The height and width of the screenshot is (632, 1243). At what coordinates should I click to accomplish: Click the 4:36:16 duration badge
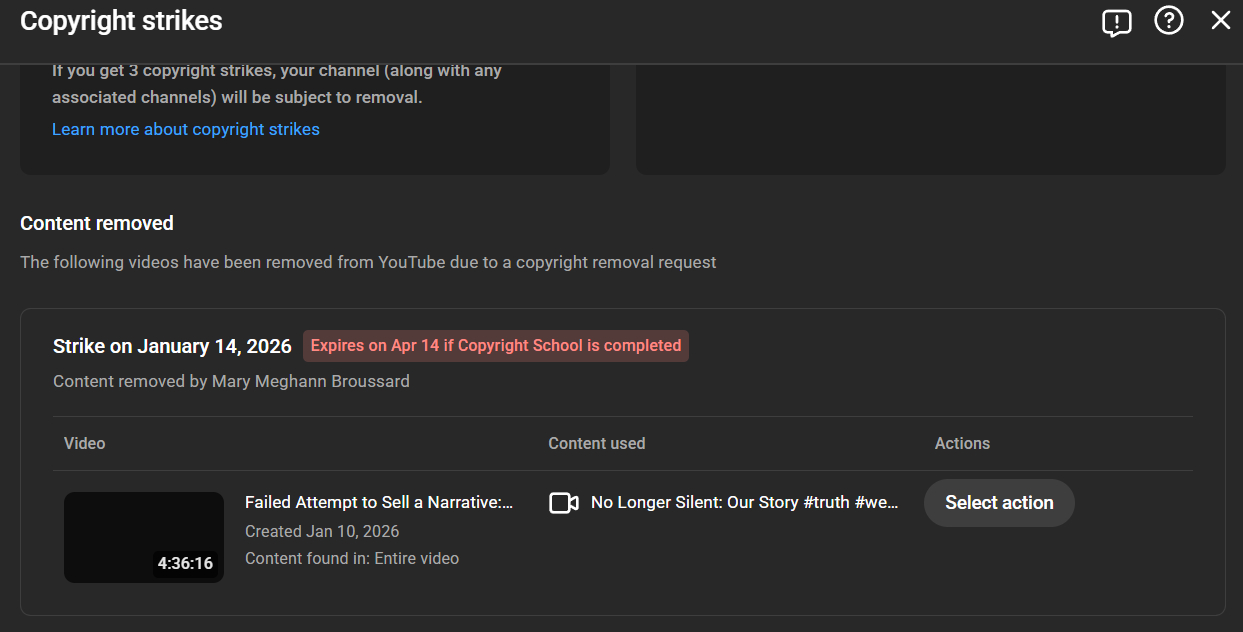pos(185,563)
